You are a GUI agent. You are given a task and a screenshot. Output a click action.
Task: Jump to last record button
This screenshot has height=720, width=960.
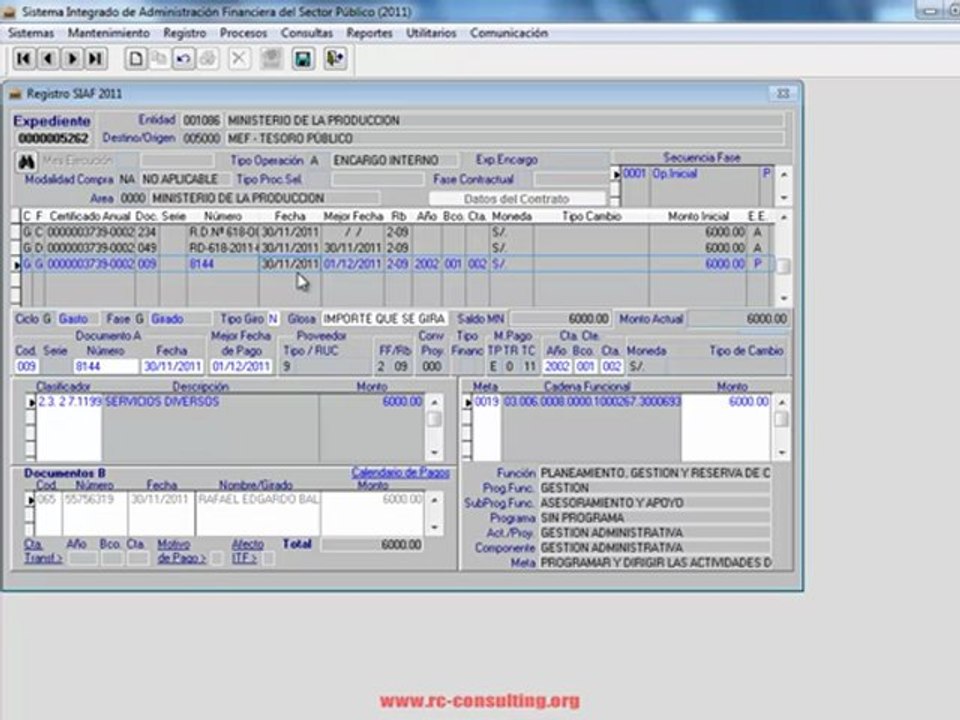tap(96, 59)
